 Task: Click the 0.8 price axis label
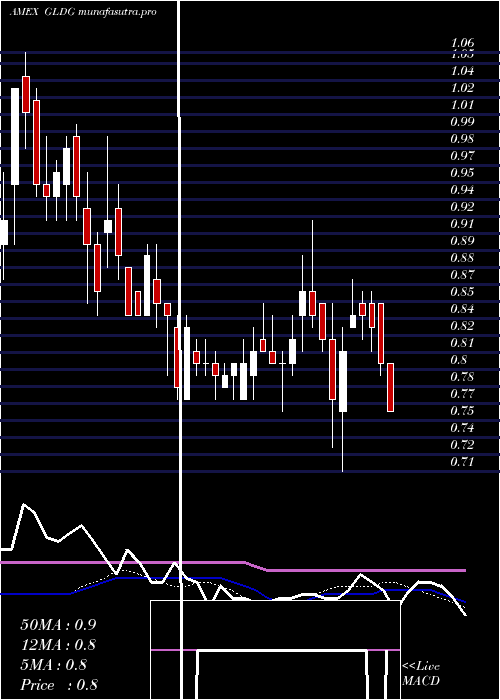click(x=459, y=360)
